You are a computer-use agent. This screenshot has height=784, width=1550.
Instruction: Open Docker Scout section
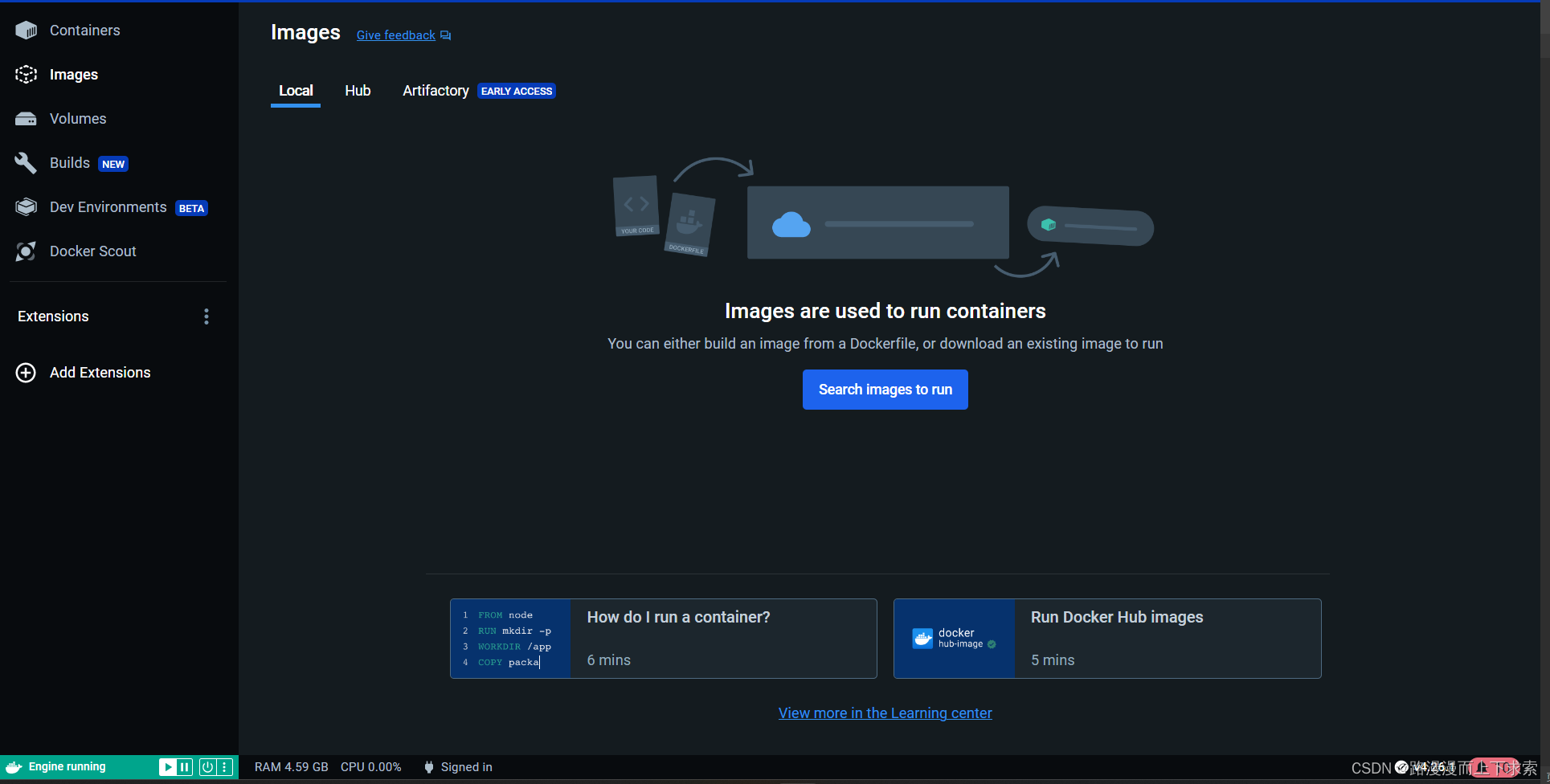tap(93, 251)
